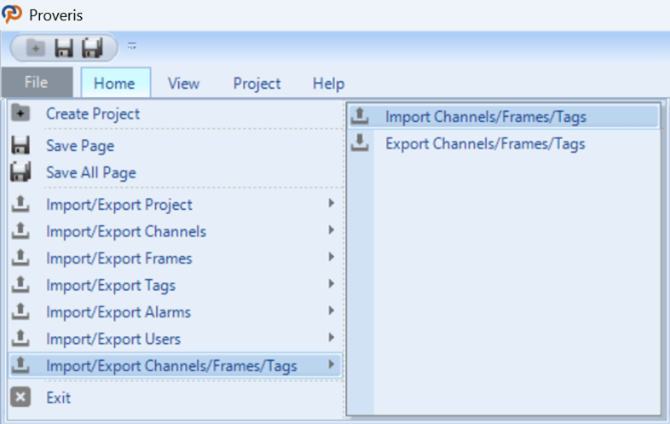Click the Proveris logo icon in title bar
Image resolution: width=670 pixels, height=424 pixels.
(12, 14)
